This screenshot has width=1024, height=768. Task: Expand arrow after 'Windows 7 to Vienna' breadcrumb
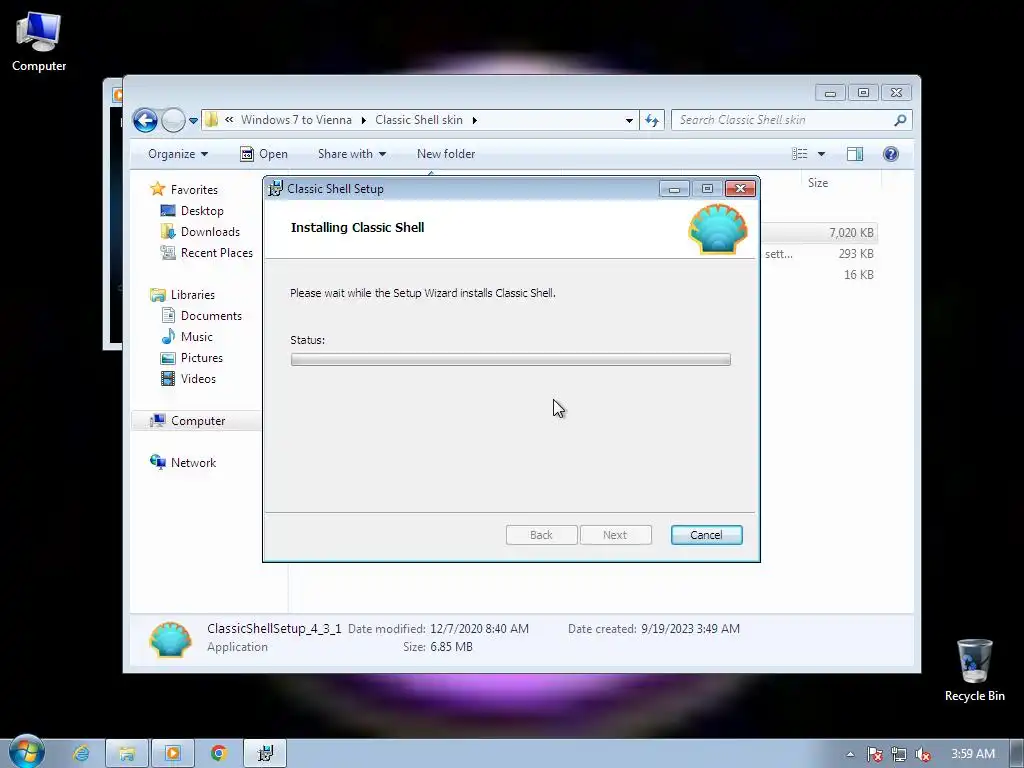(364, 120)
